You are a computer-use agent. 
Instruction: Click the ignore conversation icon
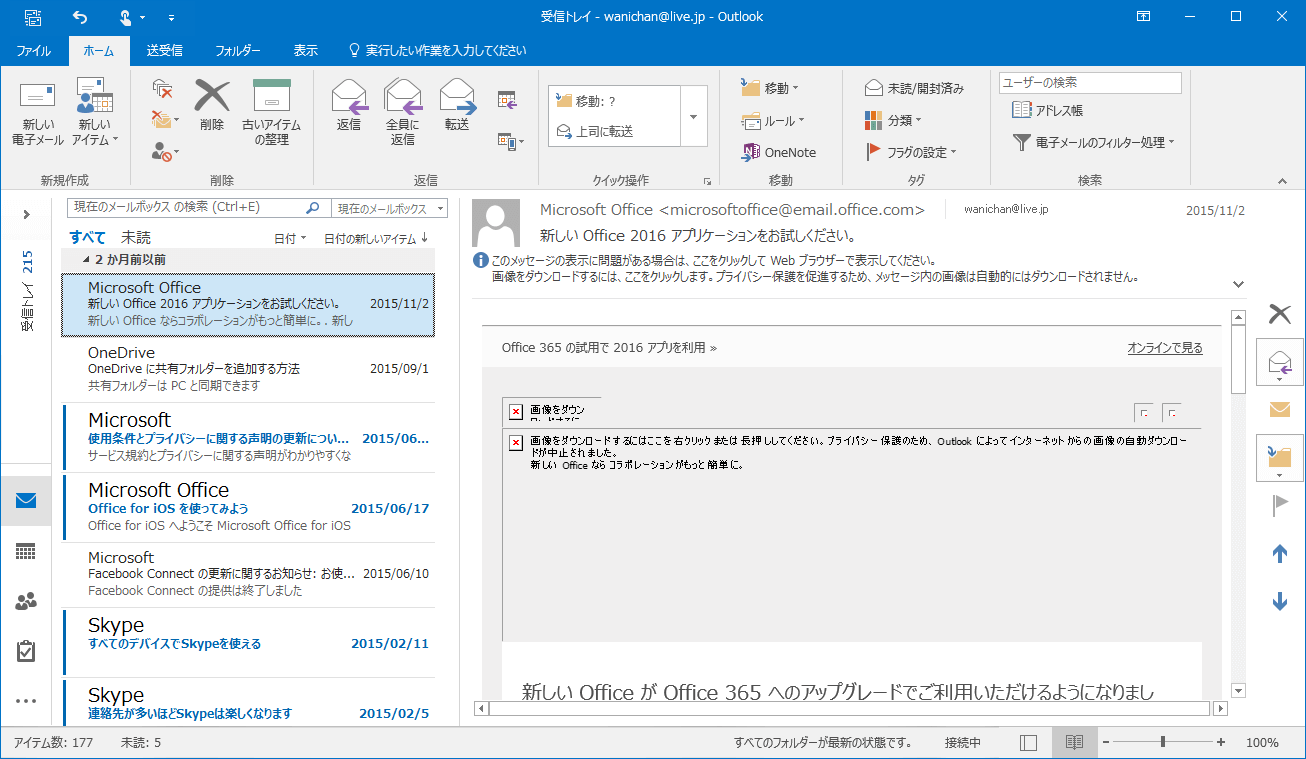point(163,90)
